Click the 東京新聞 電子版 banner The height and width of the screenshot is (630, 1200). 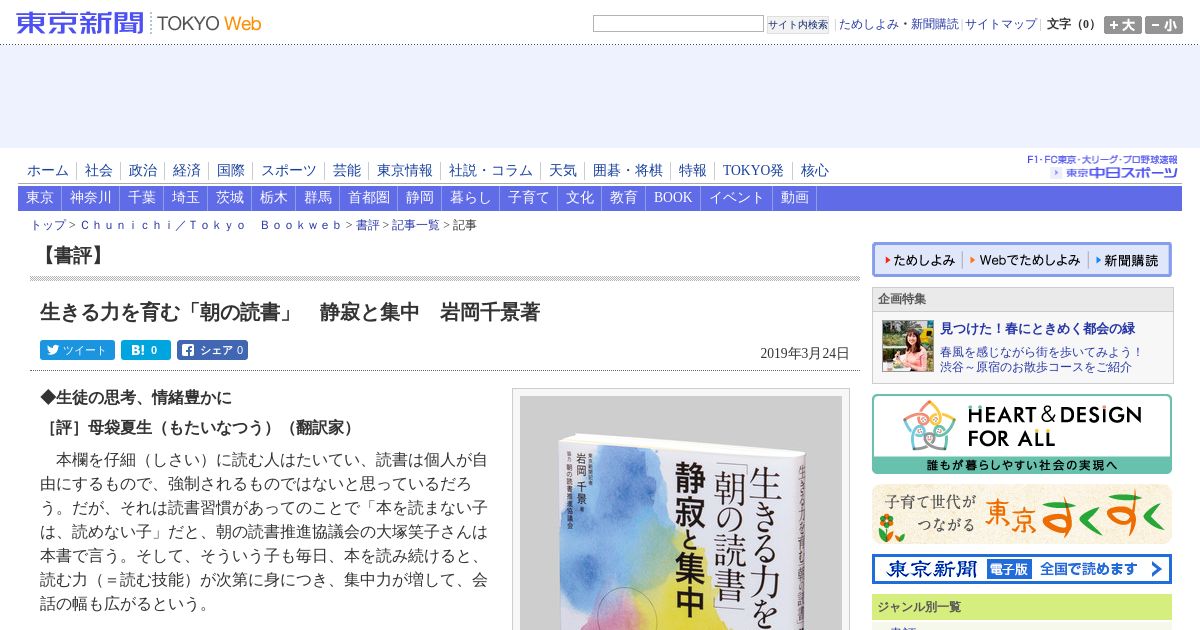coord(1022,569)
